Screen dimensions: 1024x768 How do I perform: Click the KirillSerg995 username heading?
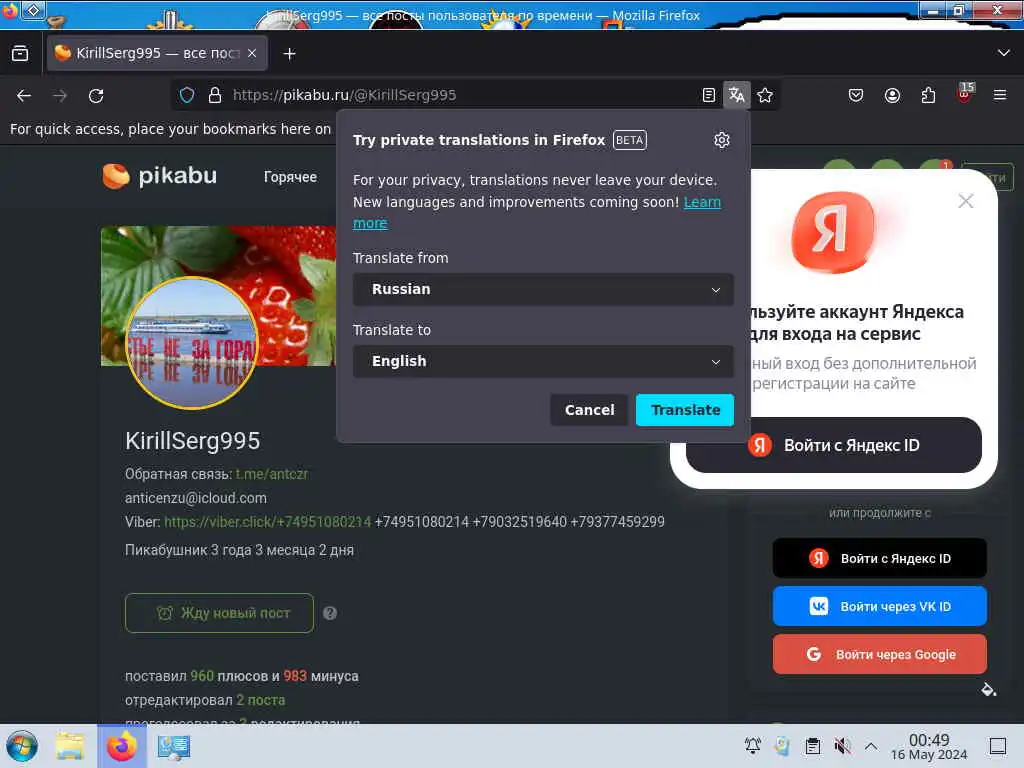pyautogui.click(x=193, y=441)
